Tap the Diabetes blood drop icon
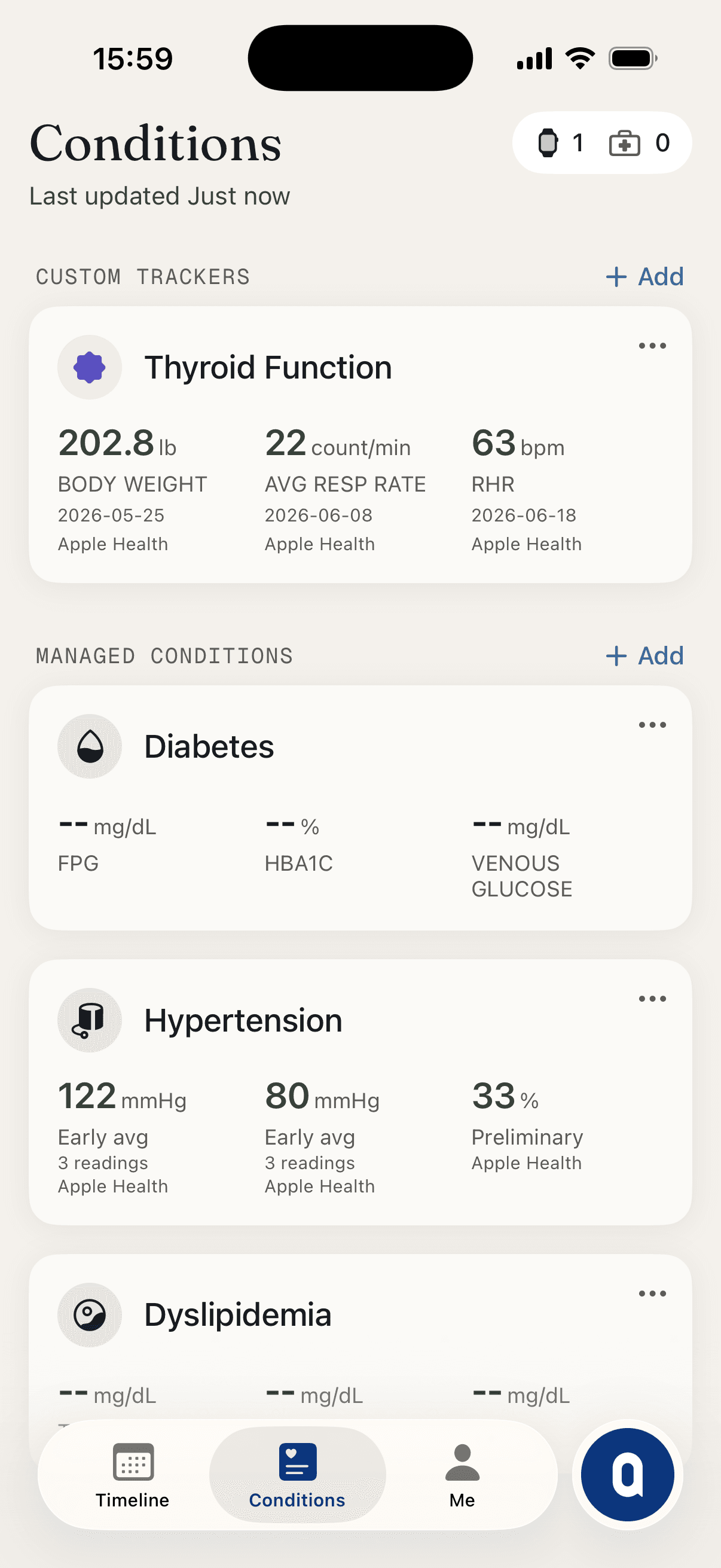Viewport: 721px width, 1568px height. click(90, 746)
